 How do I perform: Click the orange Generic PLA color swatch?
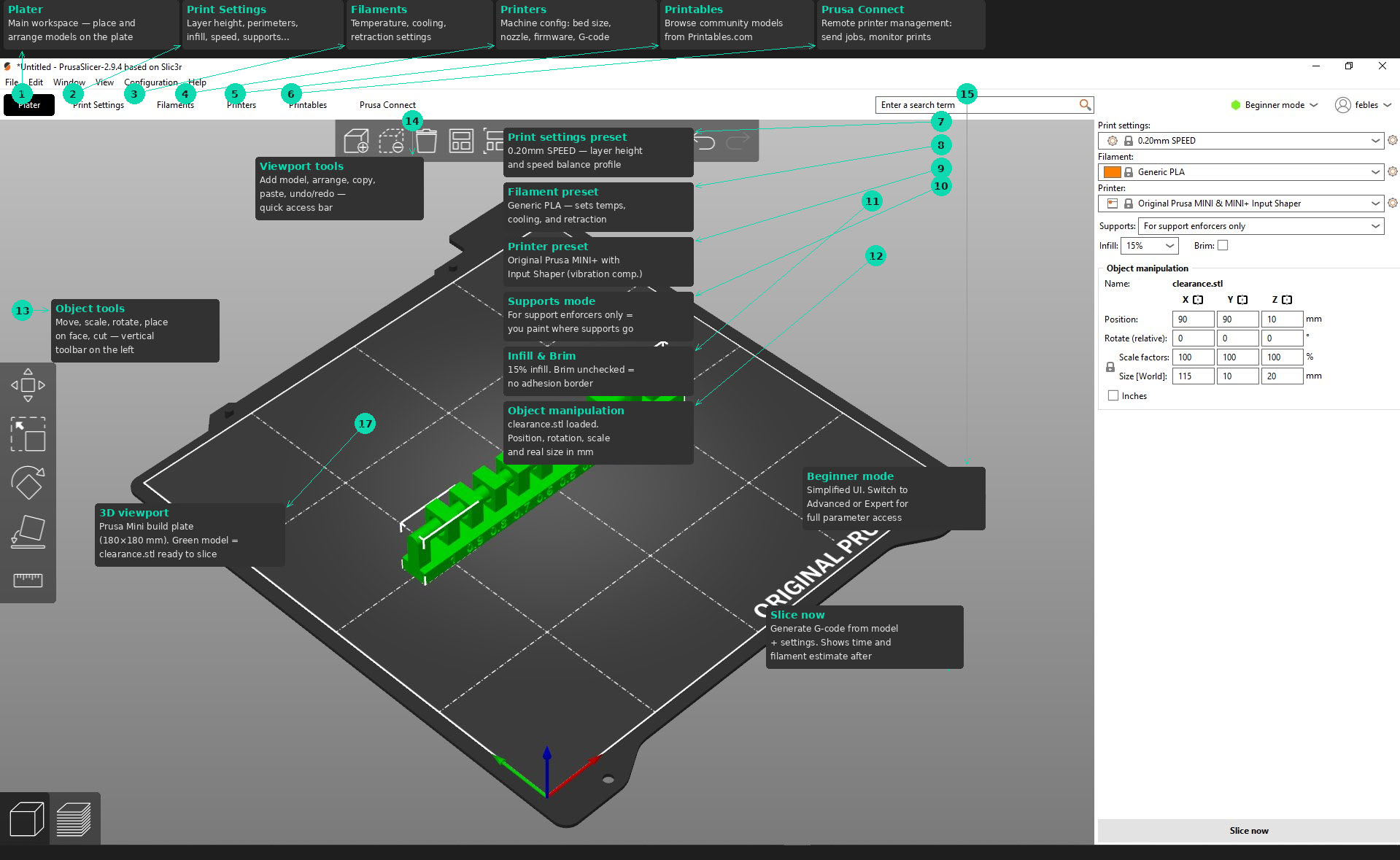coord(1114,171)
